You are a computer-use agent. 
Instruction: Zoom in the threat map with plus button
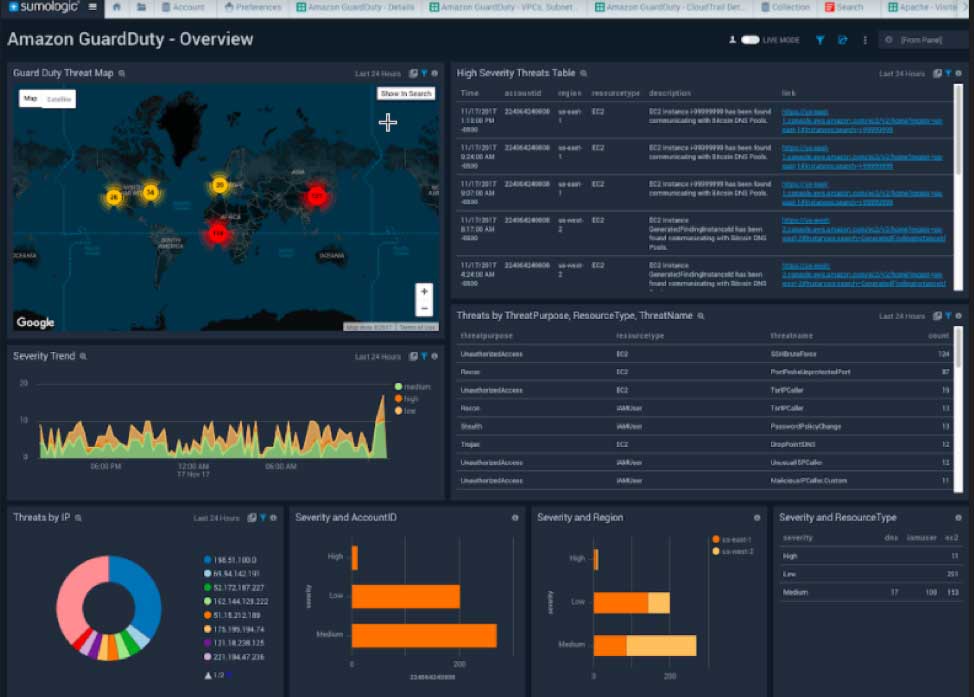tap(424, 291)
